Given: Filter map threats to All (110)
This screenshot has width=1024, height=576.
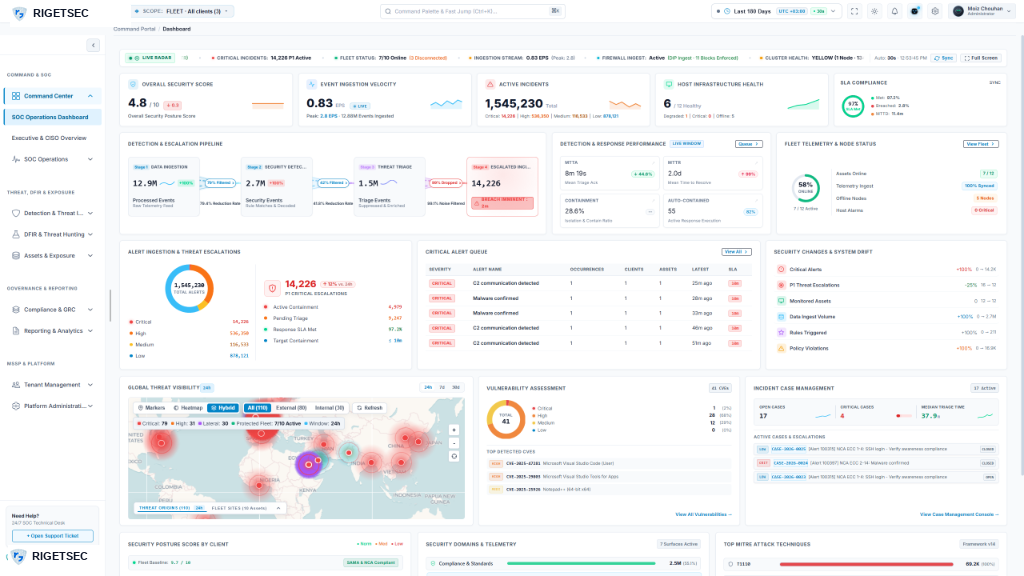Looking at the screenshot, I should pos(257,408).
